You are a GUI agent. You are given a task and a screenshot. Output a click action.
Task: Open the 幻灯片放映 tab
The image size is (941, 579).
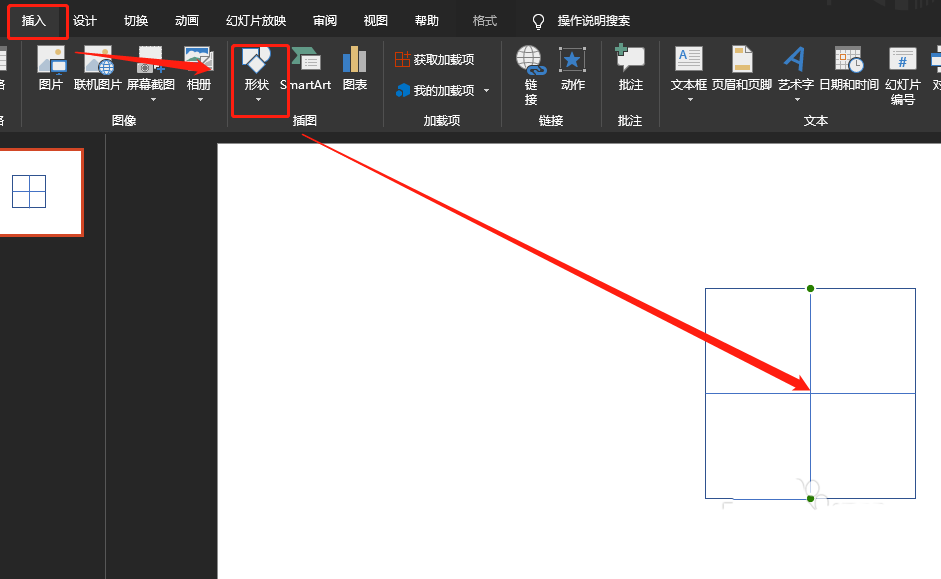[x=256, y=21]
